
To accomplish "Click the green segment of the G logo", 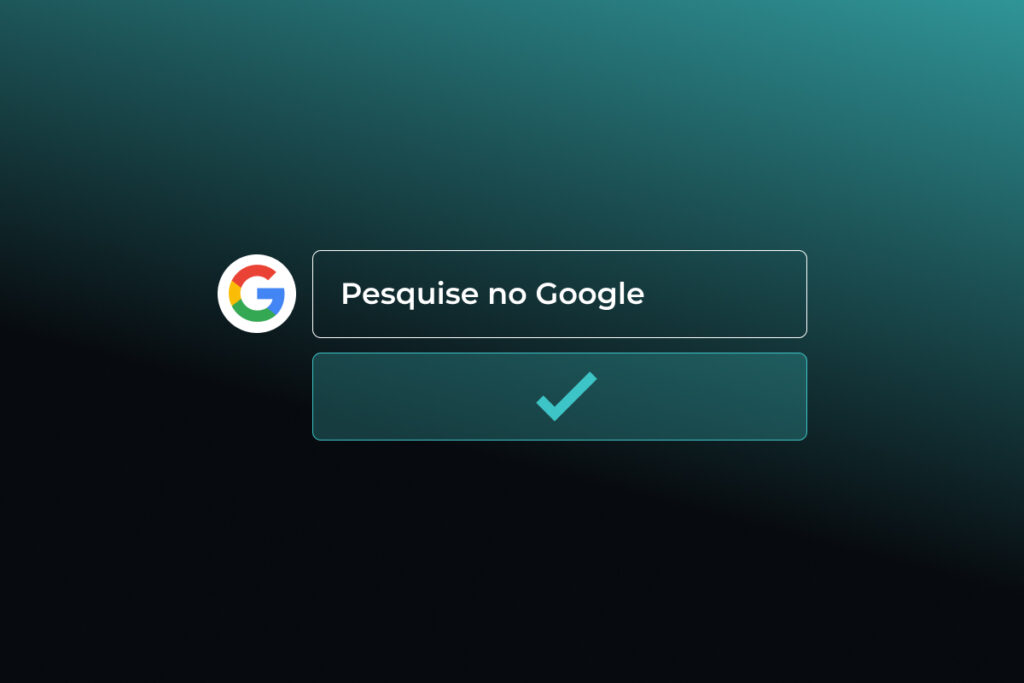I will point(255,313).
